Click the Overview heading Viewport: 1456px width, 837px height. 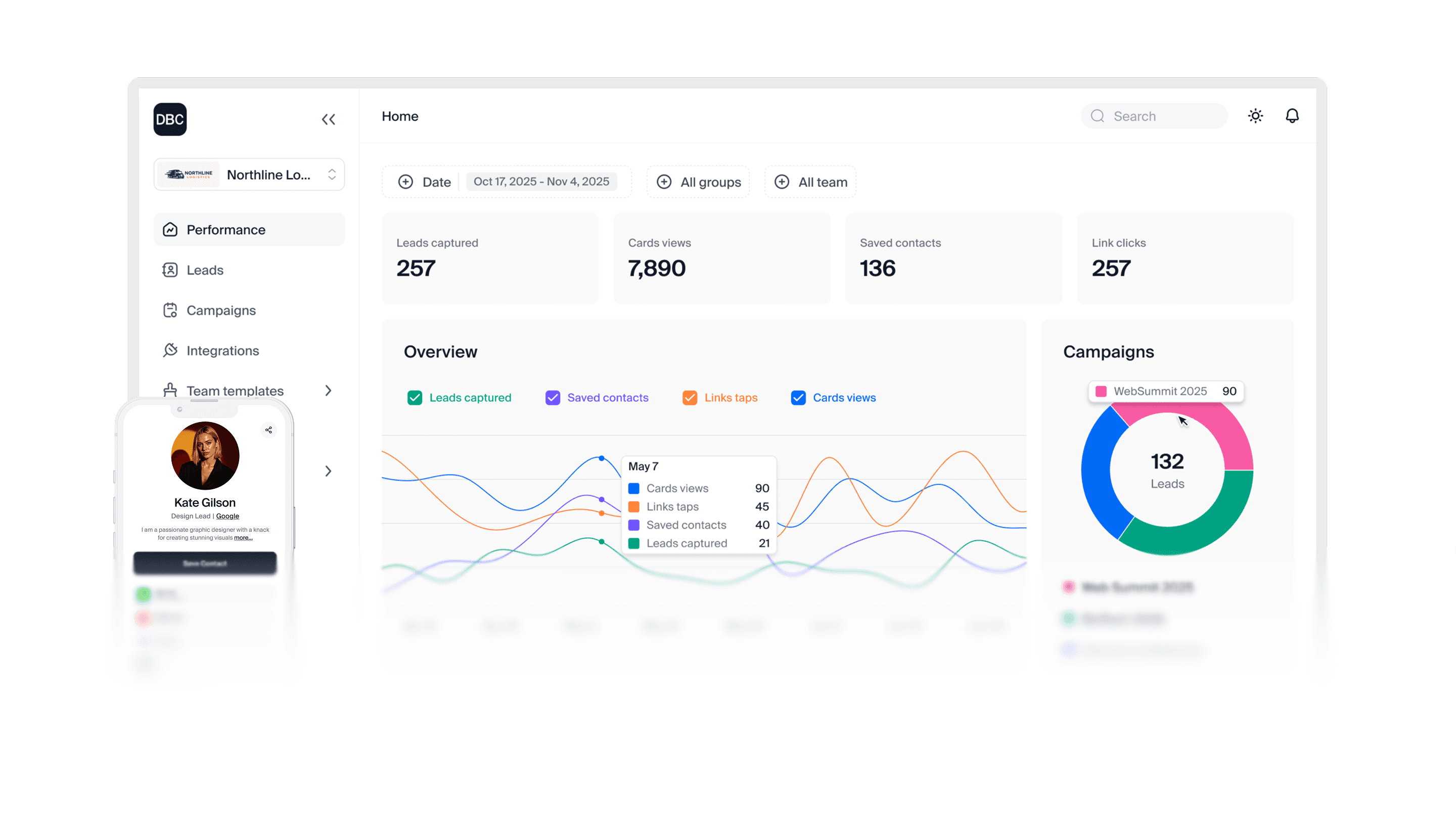tap(440, 351)
